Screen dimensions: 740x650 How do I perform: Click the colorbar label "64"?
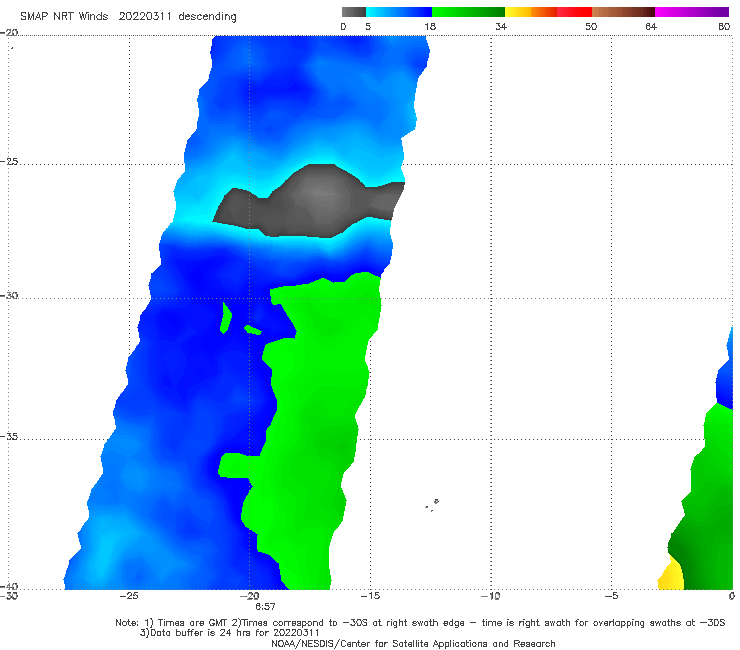point(651,26)
